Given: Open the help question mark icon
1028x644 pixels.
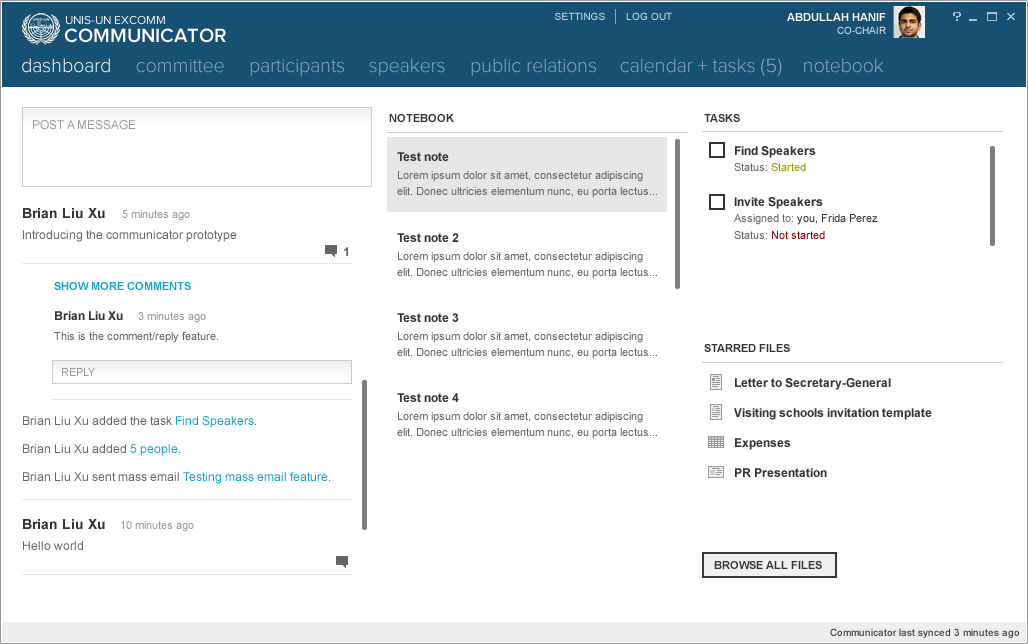Looking at the screenshot, I should [957, 16].
